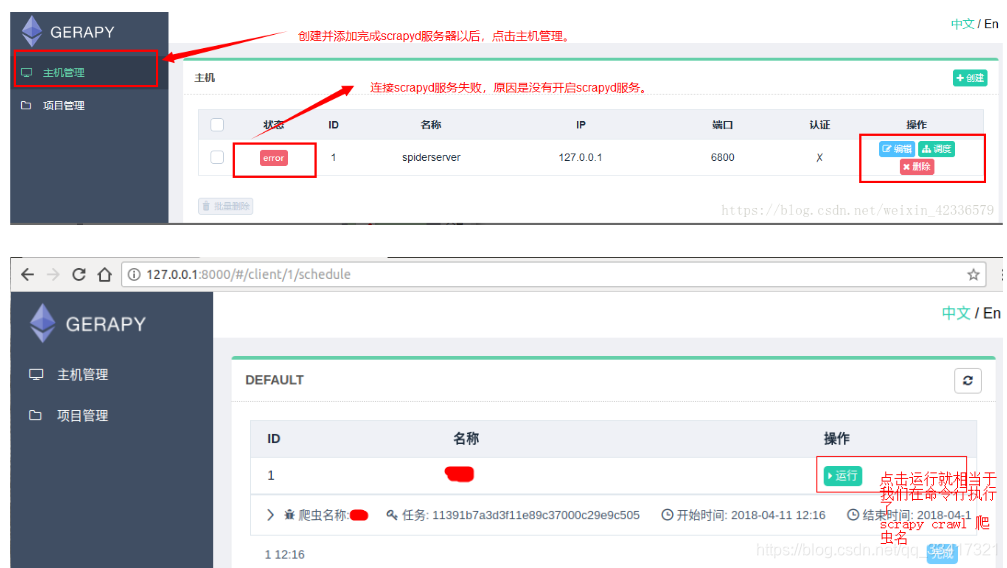This screenshot has width=1007, height=568.
Task: Click the refresh icon in DEFAULT panel
Action: [968, 380]
